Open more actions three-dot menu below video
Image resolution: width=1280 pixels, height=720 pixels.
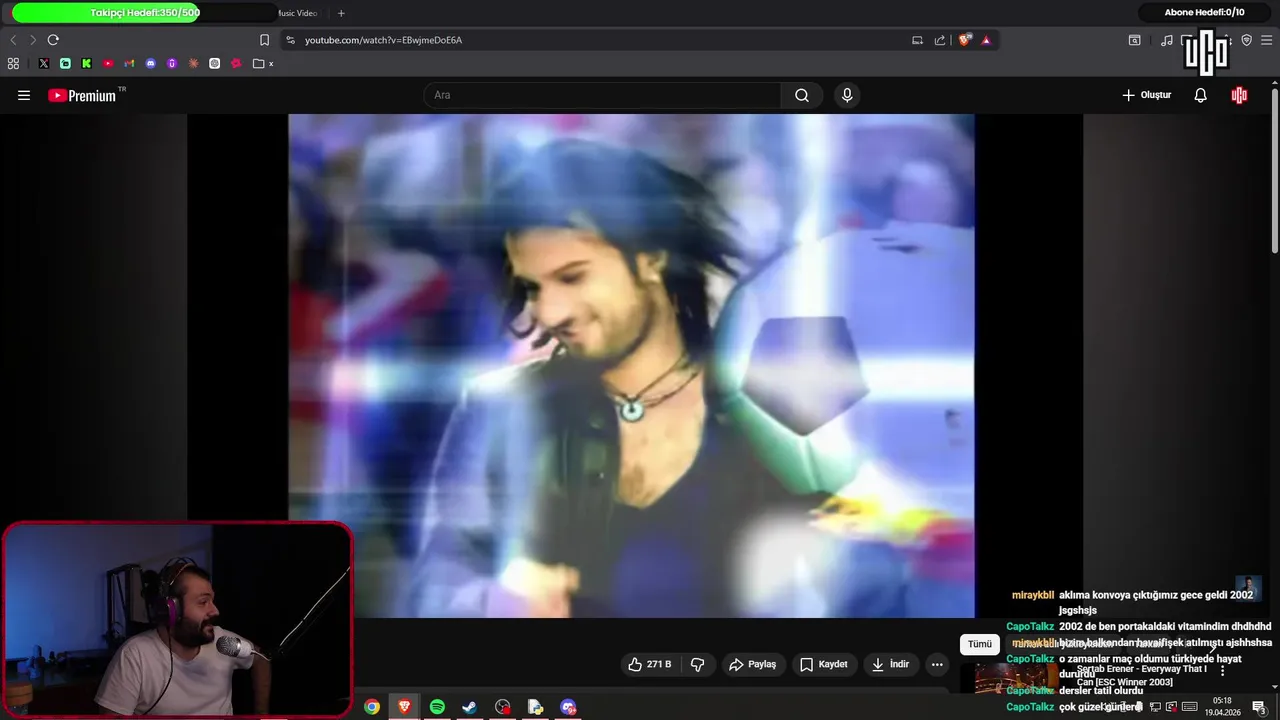coord(937,664)
